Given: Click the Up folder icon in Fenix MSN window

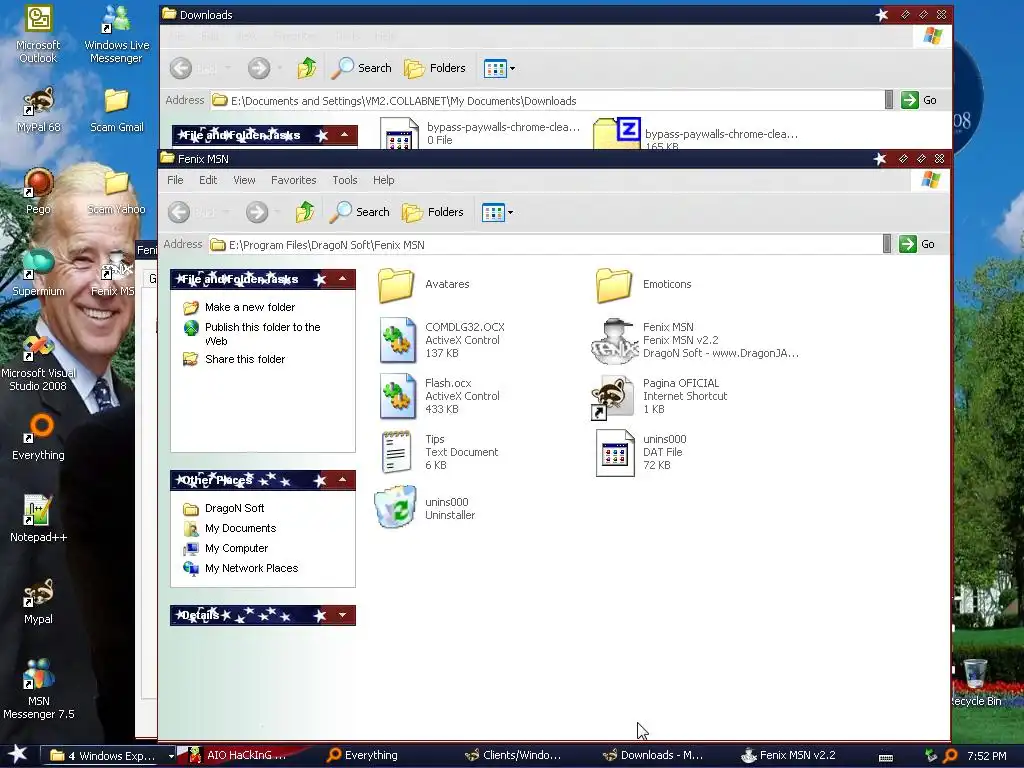Looking at the screenshot, I should click(305, 212).
